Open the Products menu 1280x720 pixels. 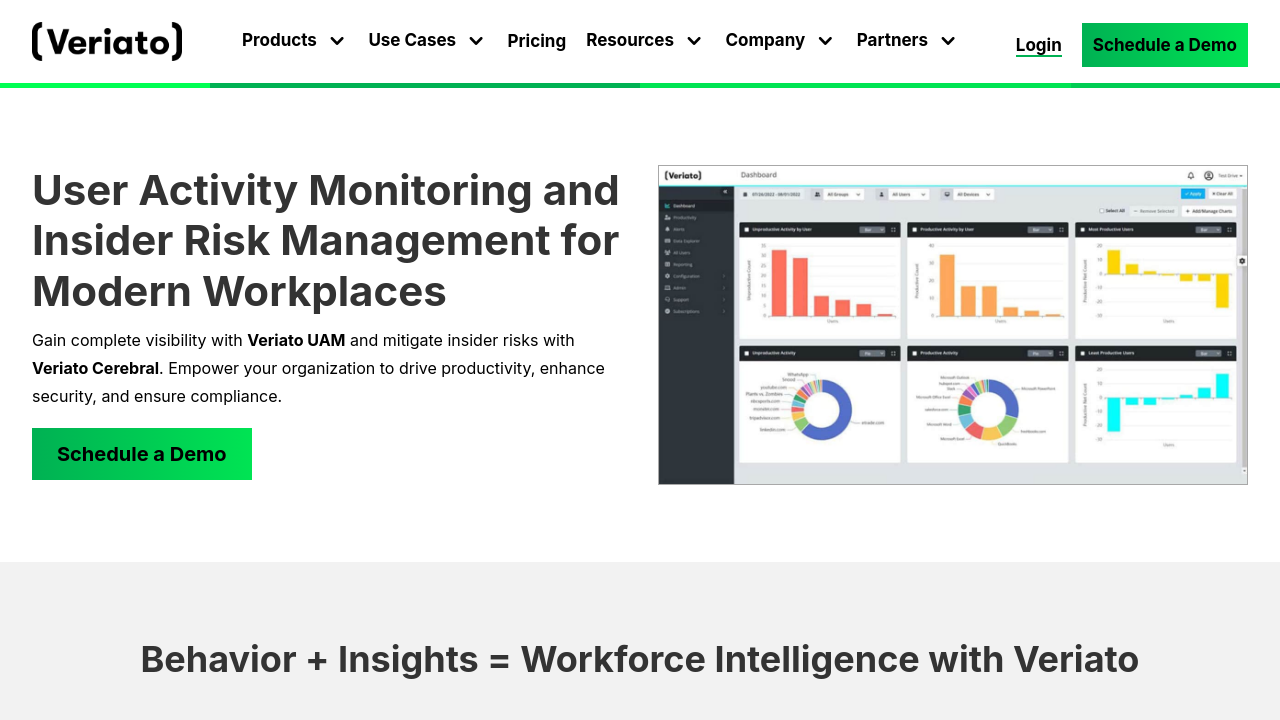(279, 40)
